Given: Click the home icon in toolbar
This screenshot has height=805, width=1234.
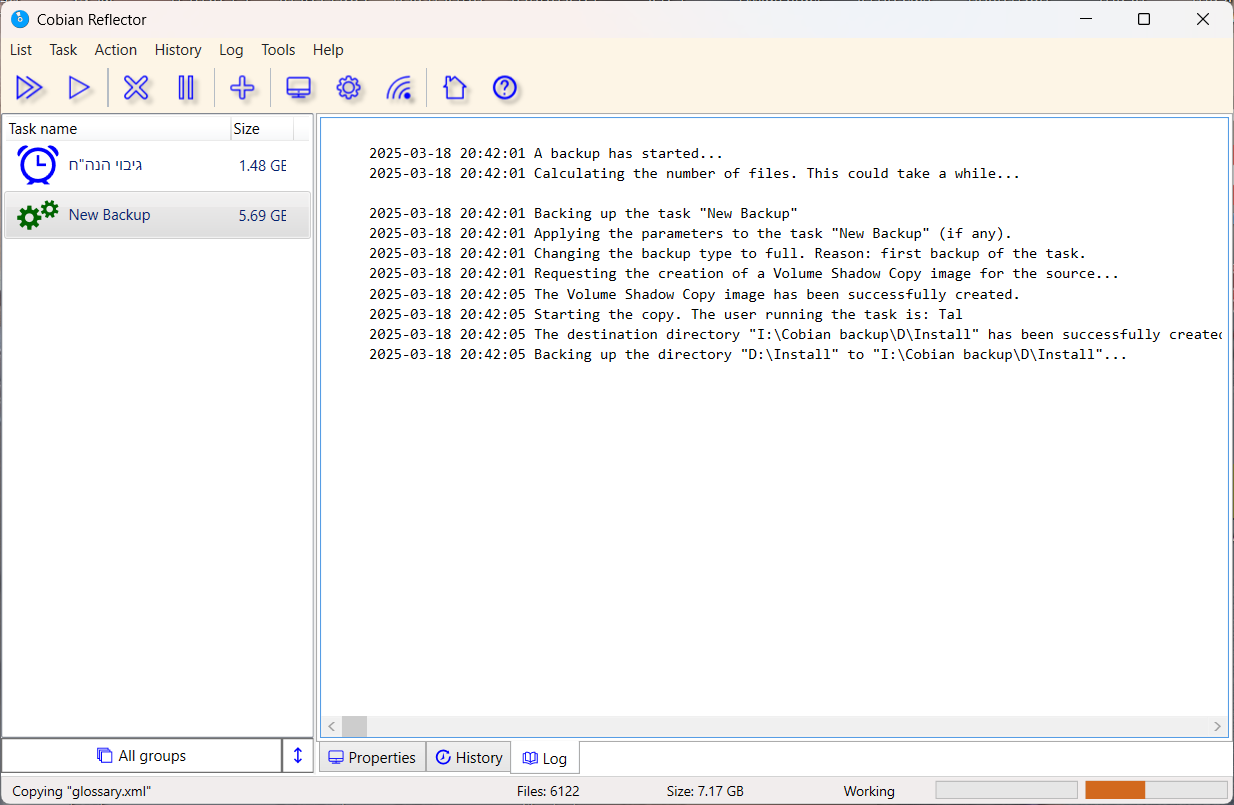Looking at the screenshot, I should pyautogui.click(x=455, y=88).
